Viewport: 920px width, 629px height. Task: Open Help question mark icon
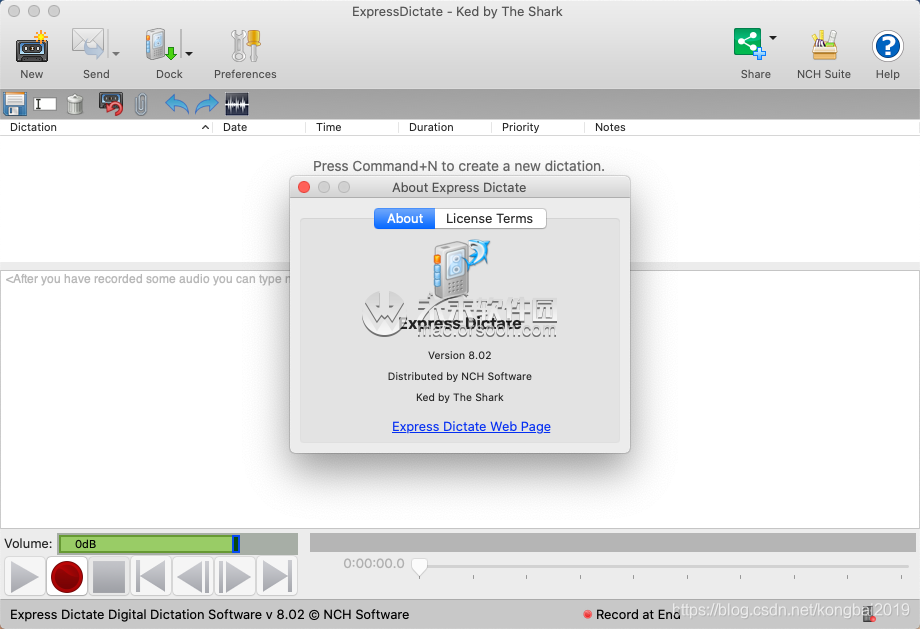point(887,46)
